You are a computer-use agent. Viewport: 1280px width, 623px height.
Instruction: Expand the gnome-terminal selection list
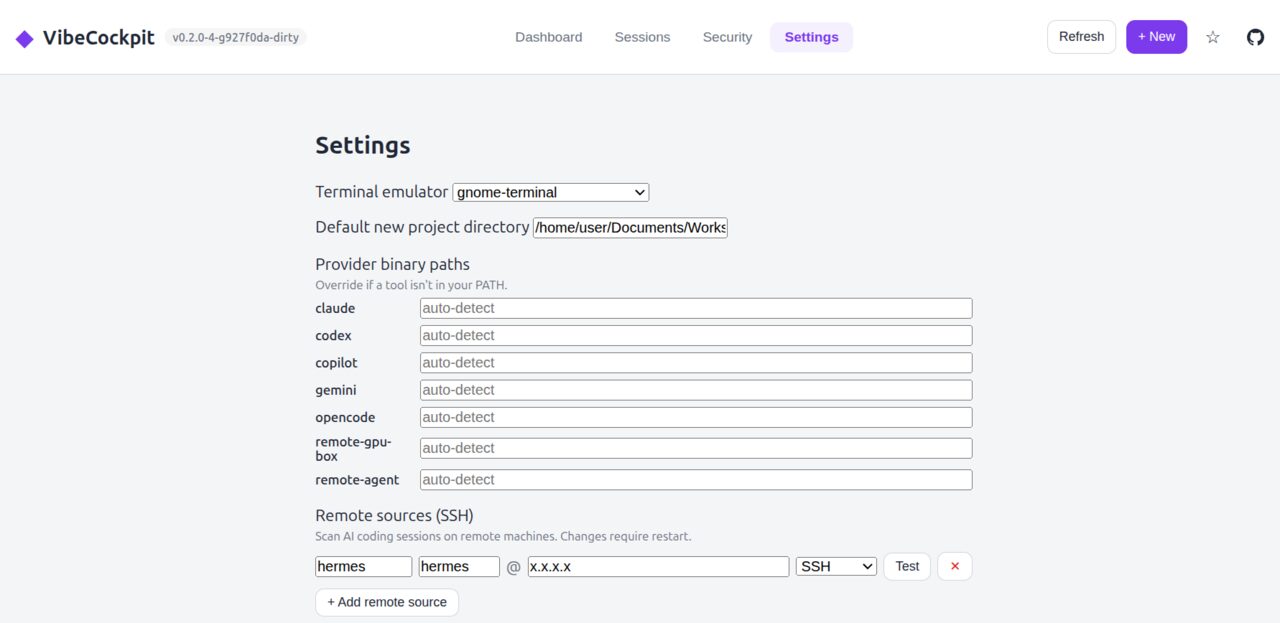pyautogui.click(x=549, y=192)
